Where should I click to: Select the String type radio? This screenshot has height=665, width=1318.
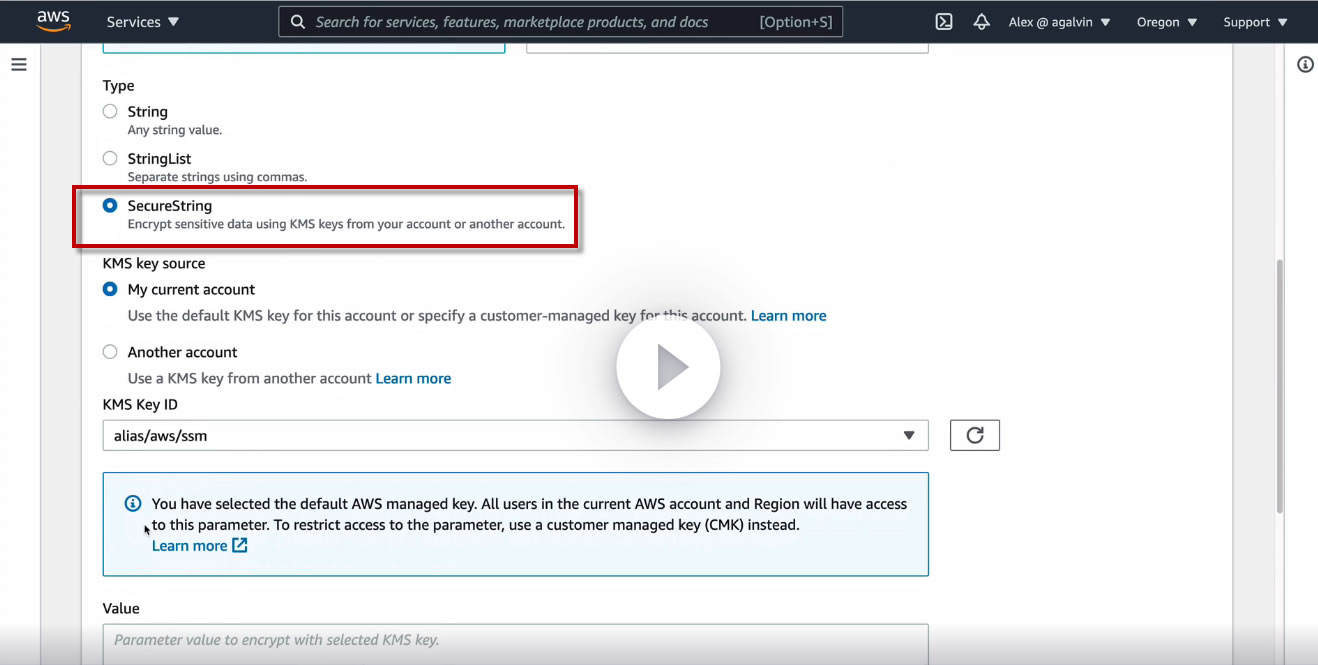click(x=110, y=111)
